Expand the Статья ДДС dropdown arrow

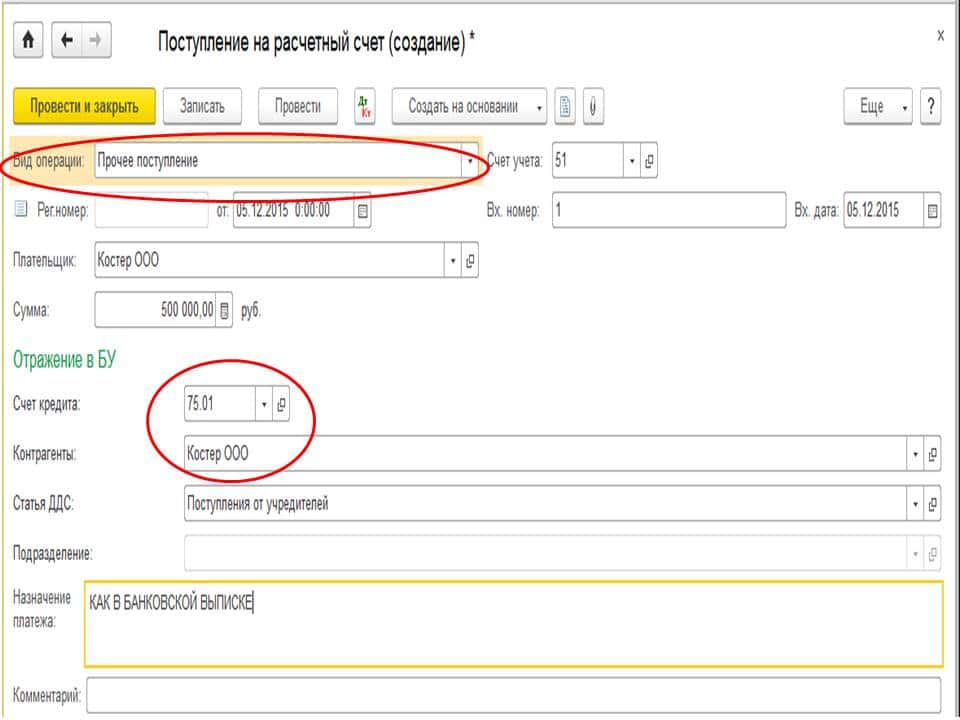(915, 504)
